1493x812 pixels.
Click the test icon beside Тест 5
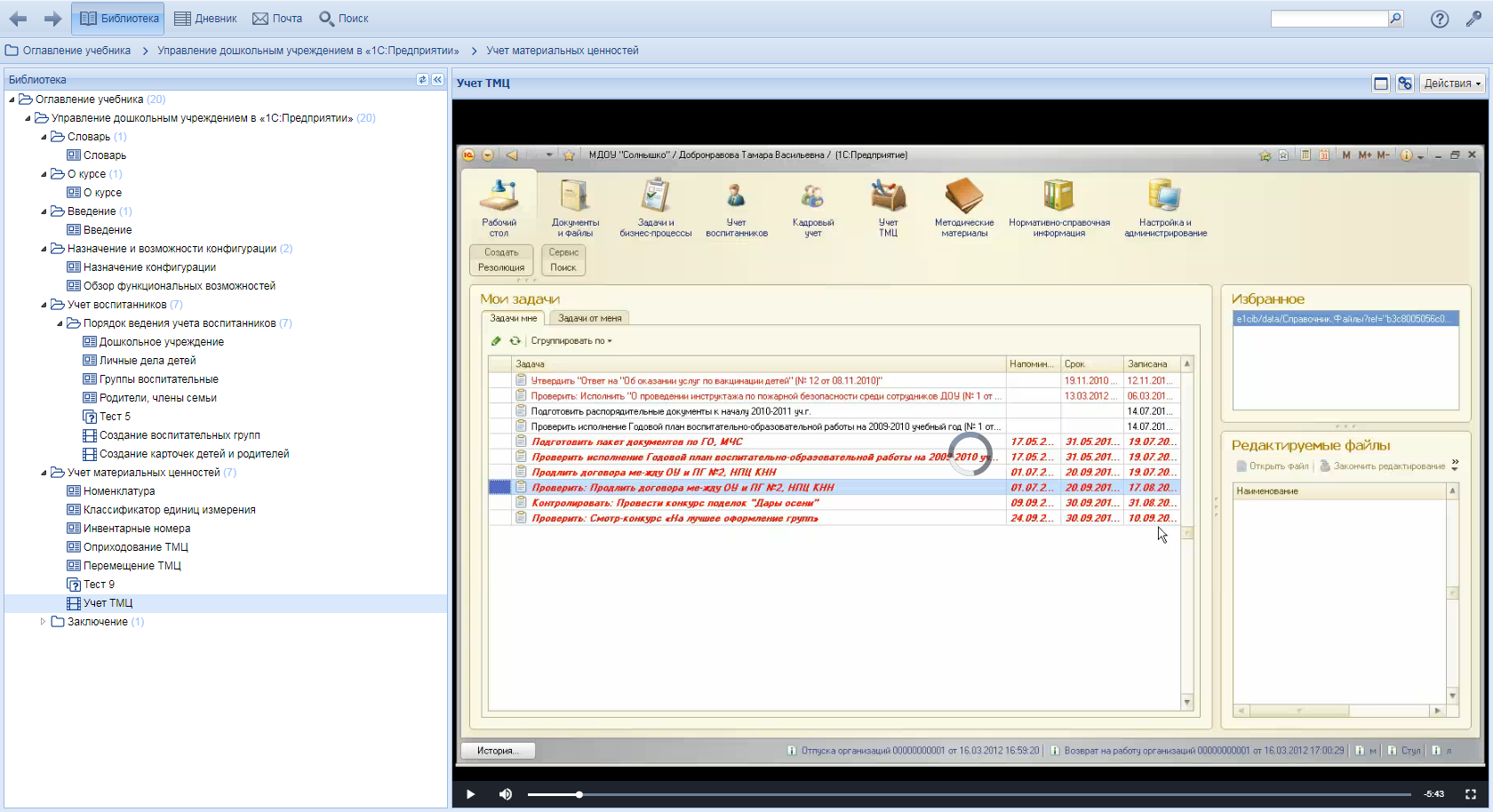tap(90, 417)
